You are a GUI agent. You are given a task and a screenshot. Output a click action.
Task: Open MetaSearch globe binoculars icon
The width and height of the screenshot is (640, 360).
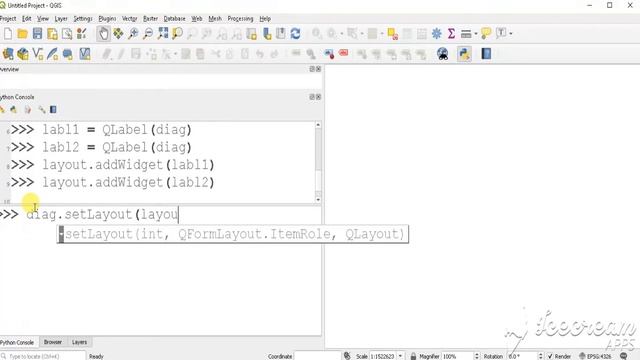[x=442, y=54]
